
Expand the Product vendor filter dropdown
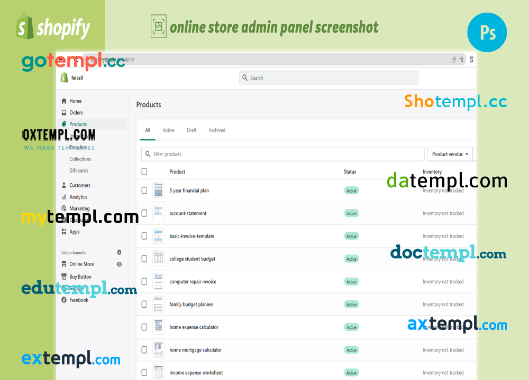point(450,154)
